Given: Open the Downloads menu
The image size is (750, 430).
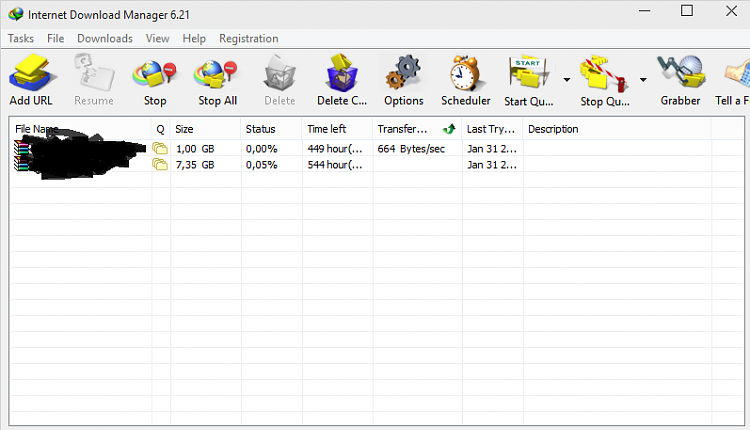Looking at the screenshot, I should [x=105, y=38].
